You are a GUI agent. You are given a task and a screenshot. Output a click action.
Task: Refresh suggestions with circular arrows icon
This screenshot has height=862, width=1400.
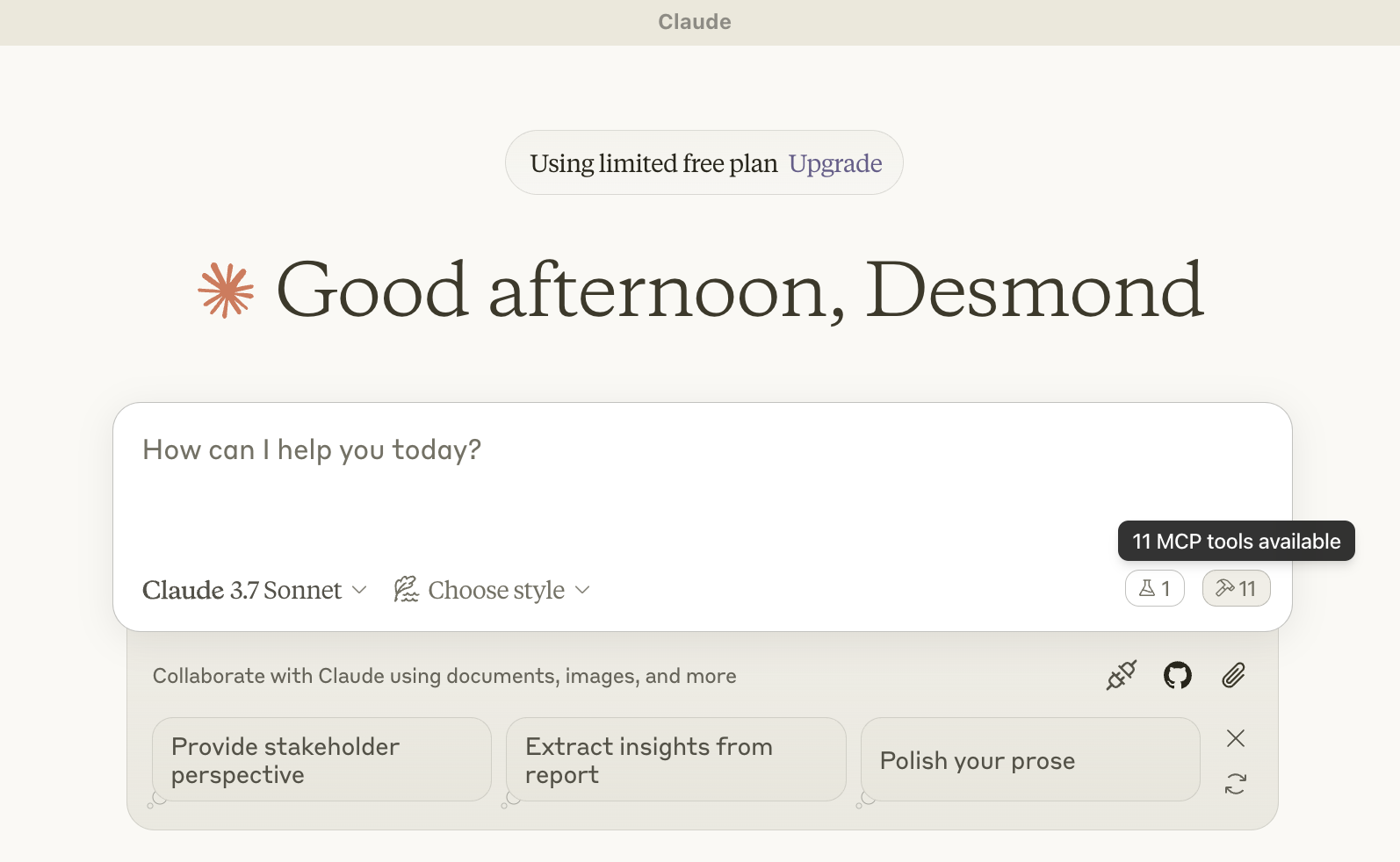pyautogui.click(x=1236, y=784)
